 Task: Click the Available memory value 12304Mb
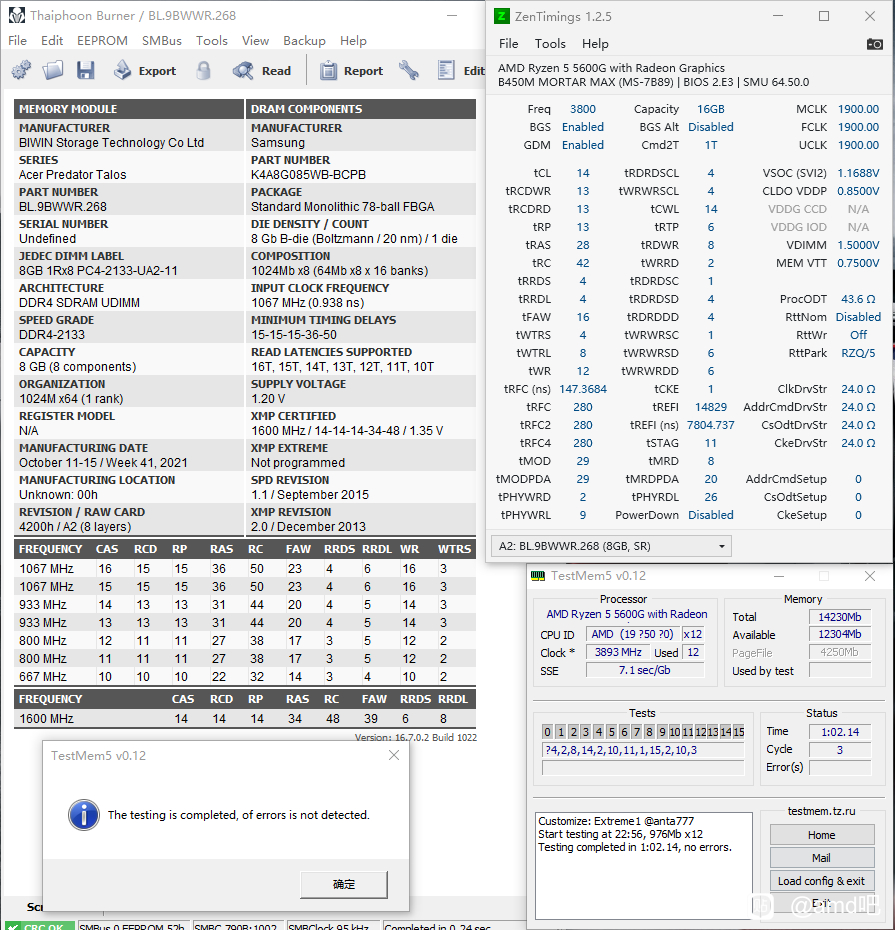tap(840, 635)
